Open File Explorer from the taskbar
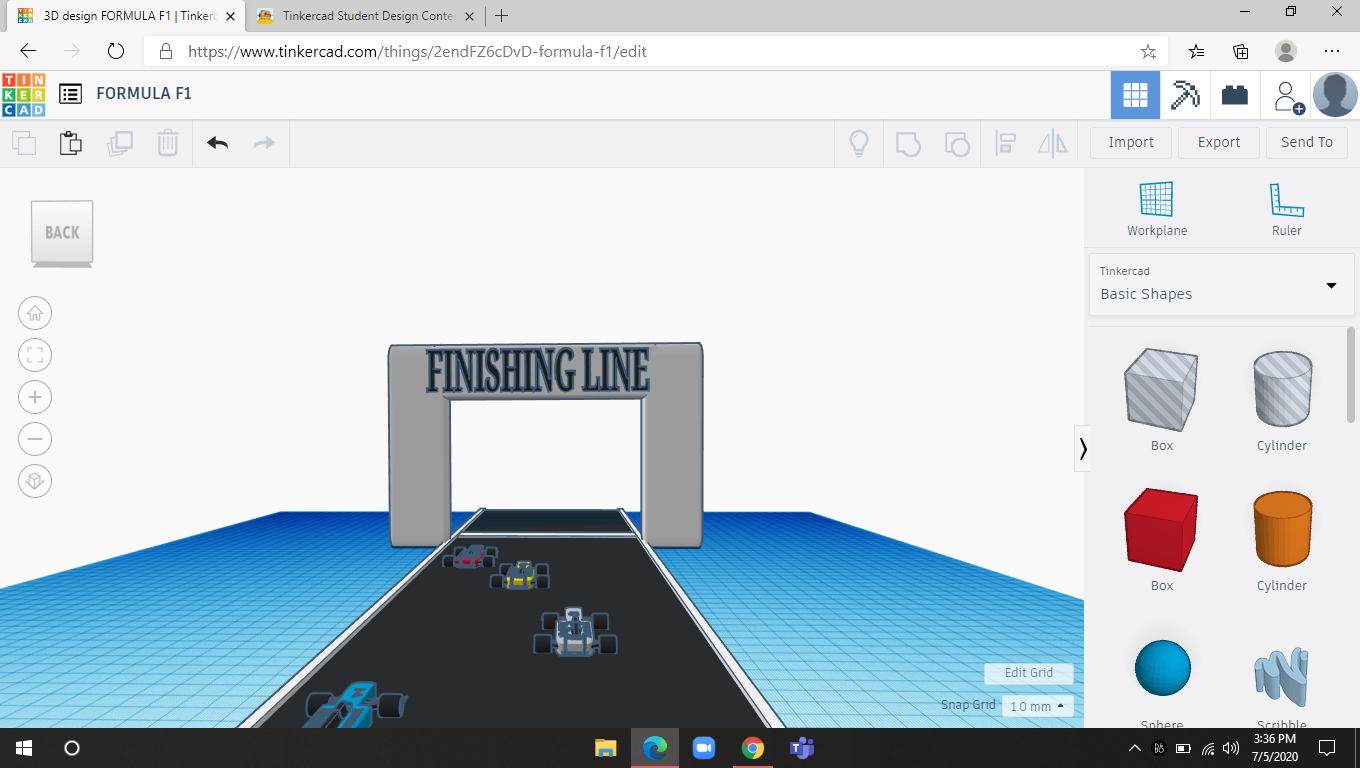The width and height of the screenshot is (1360, 768). tap(606, 748)
